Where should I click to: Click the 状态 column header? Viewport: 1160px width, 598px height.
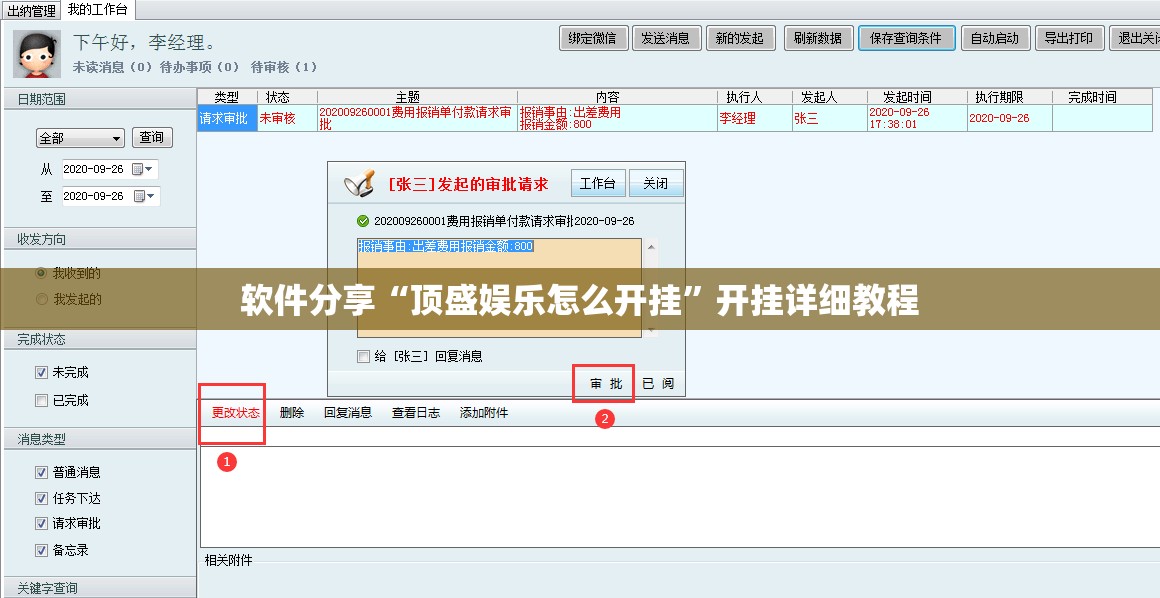pyautogui.click(x=287, y=97)
